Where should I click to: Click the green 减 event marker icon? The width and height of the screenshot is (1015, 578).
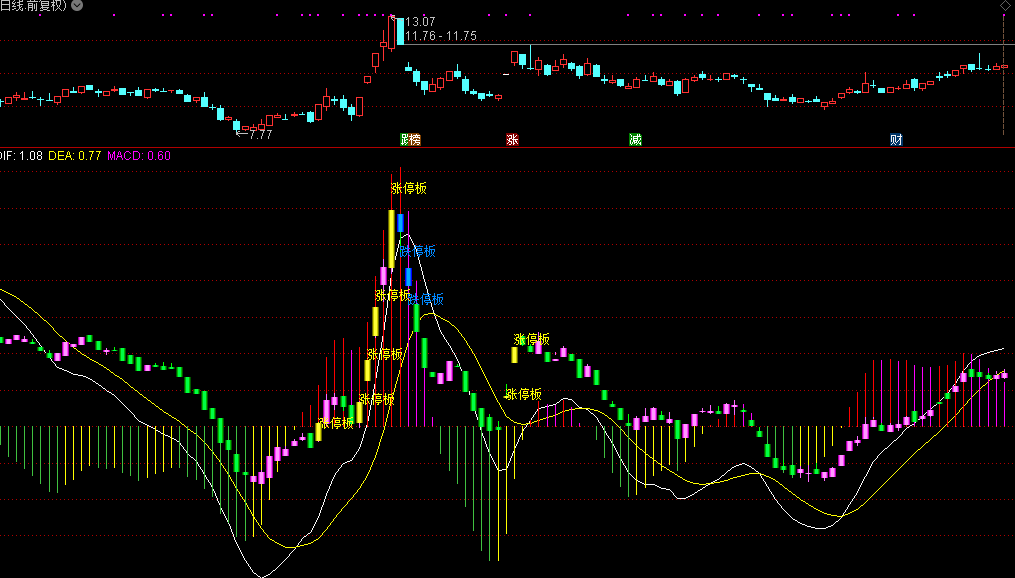[635, 139]
